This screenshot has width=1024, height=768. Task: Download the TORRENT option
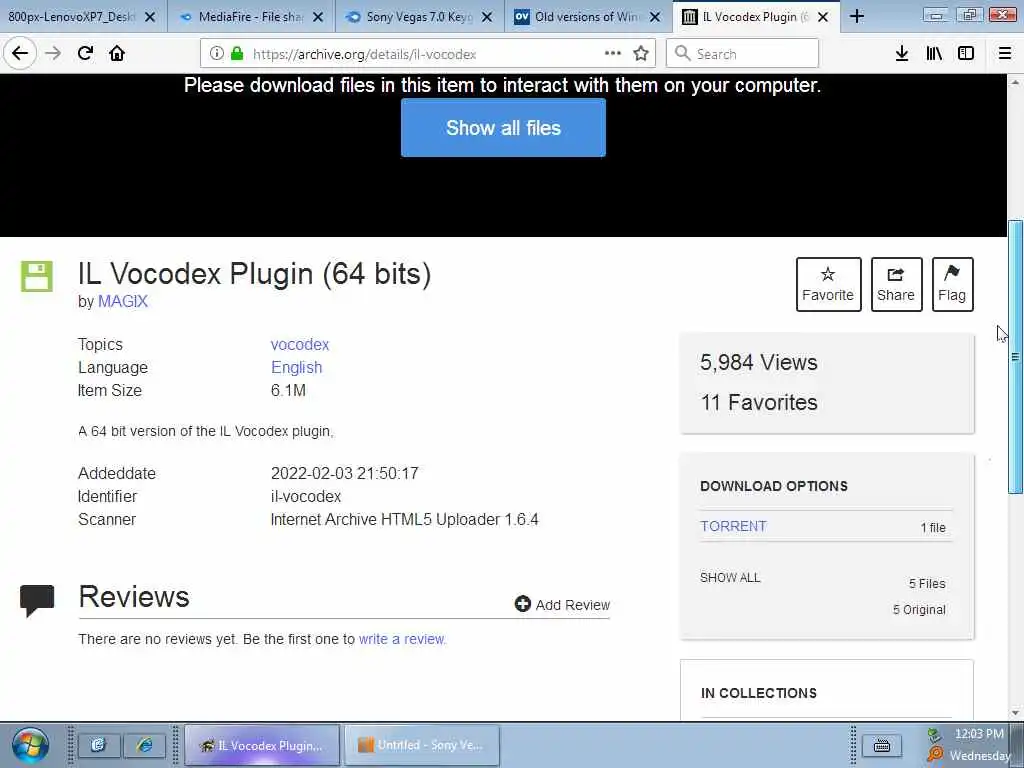click(x=733, y=526)
